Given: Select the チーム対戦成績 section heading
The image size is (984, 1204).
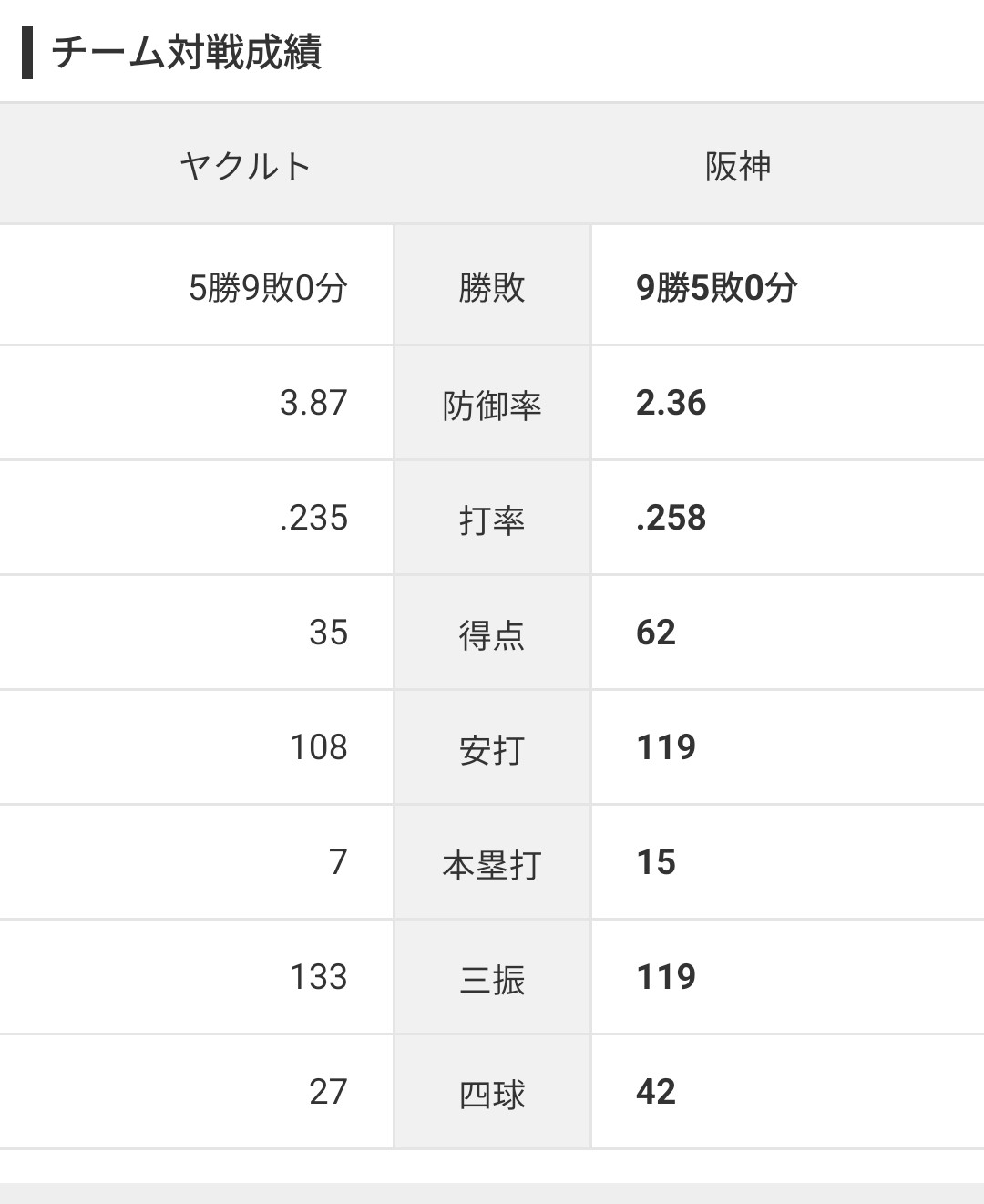Looking at the screenshot, I should click(187, 53).
